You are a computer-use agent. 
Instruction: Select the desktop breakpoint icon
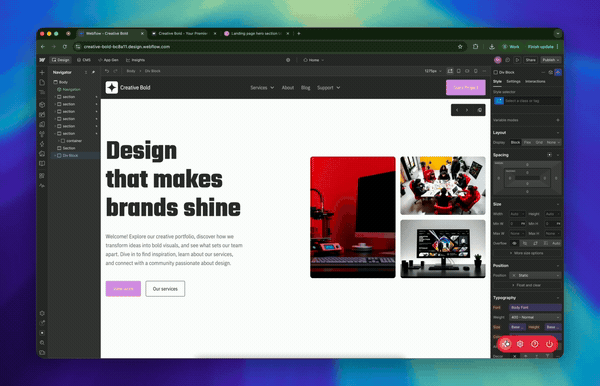pos(450,71)
